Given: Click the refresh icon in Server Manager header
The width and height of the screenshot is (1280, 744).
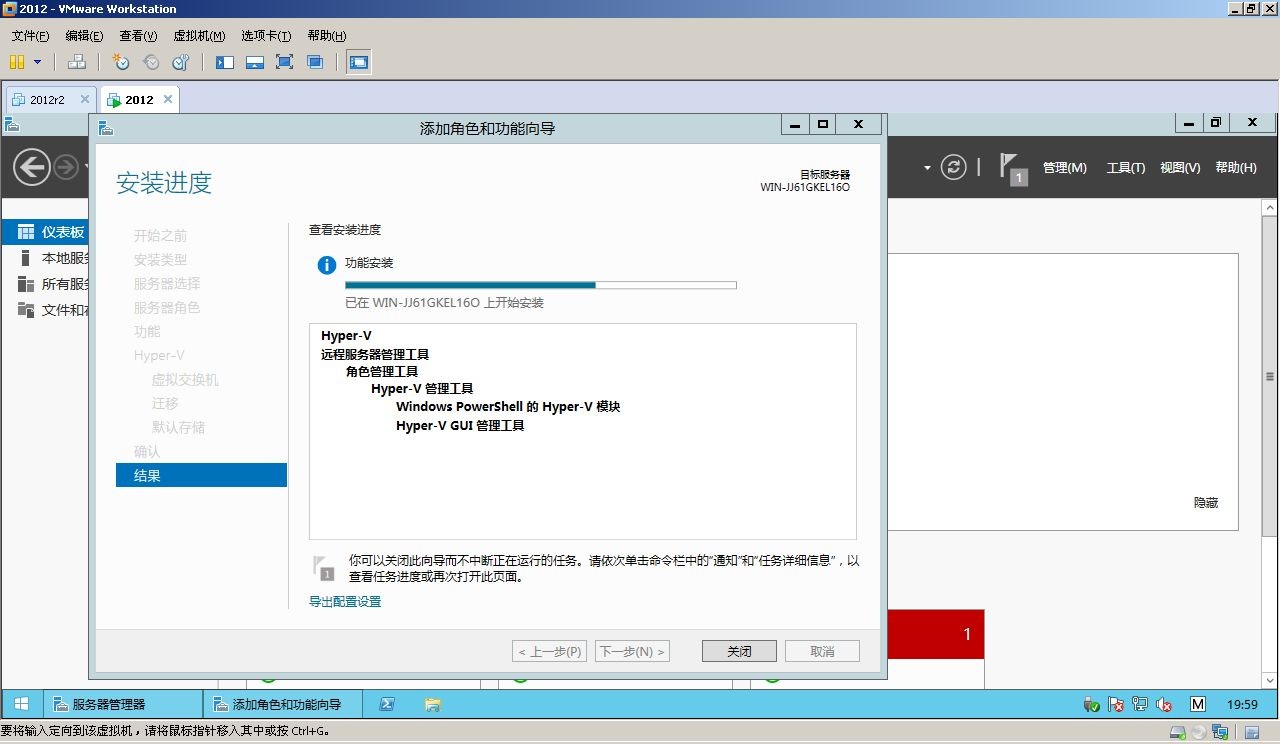Looking at the screenshot, I should [x=954, y=167].
